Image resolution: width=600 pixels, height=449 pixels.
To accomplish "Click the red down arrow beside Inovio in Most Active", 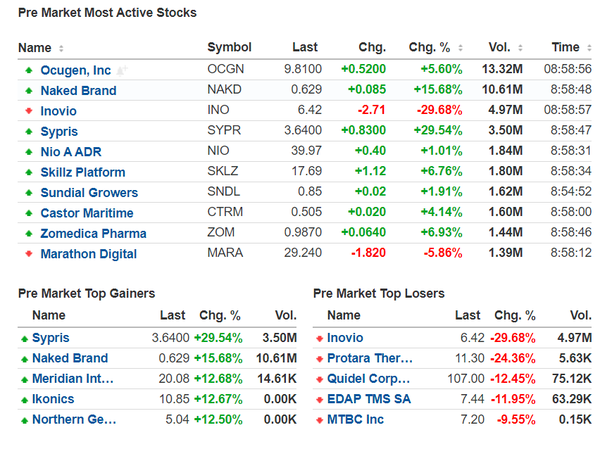I will 27,111.
